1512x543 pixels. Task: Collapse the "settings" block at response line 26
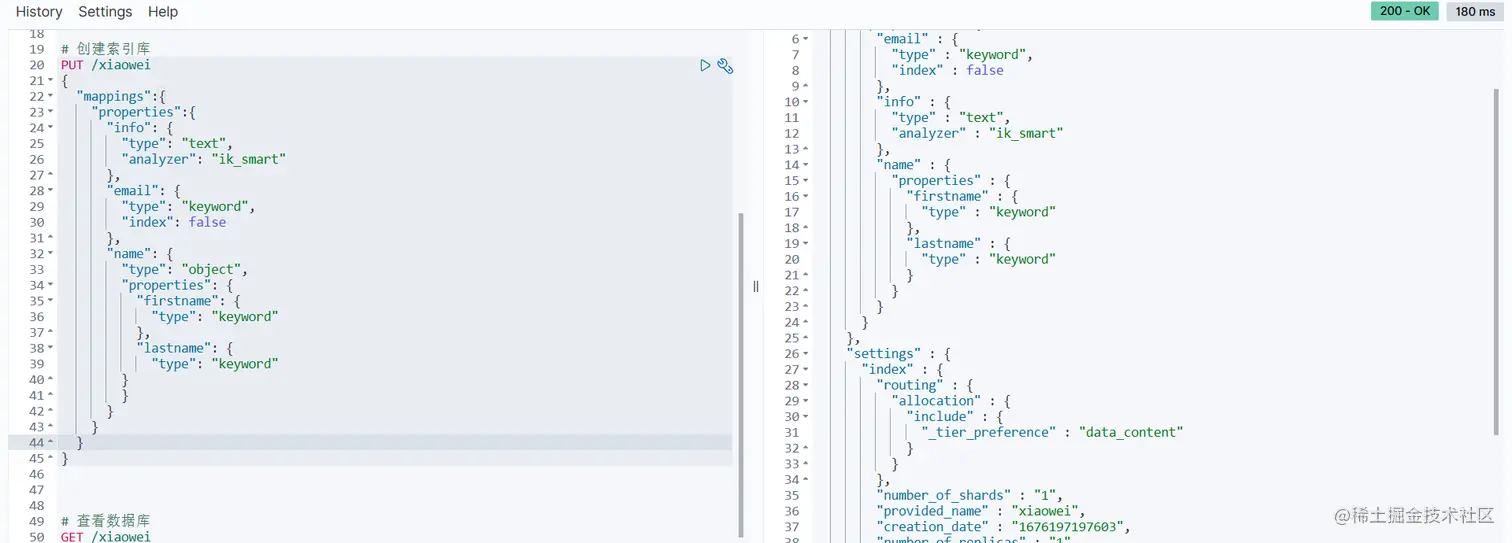[x=806, y=354]
